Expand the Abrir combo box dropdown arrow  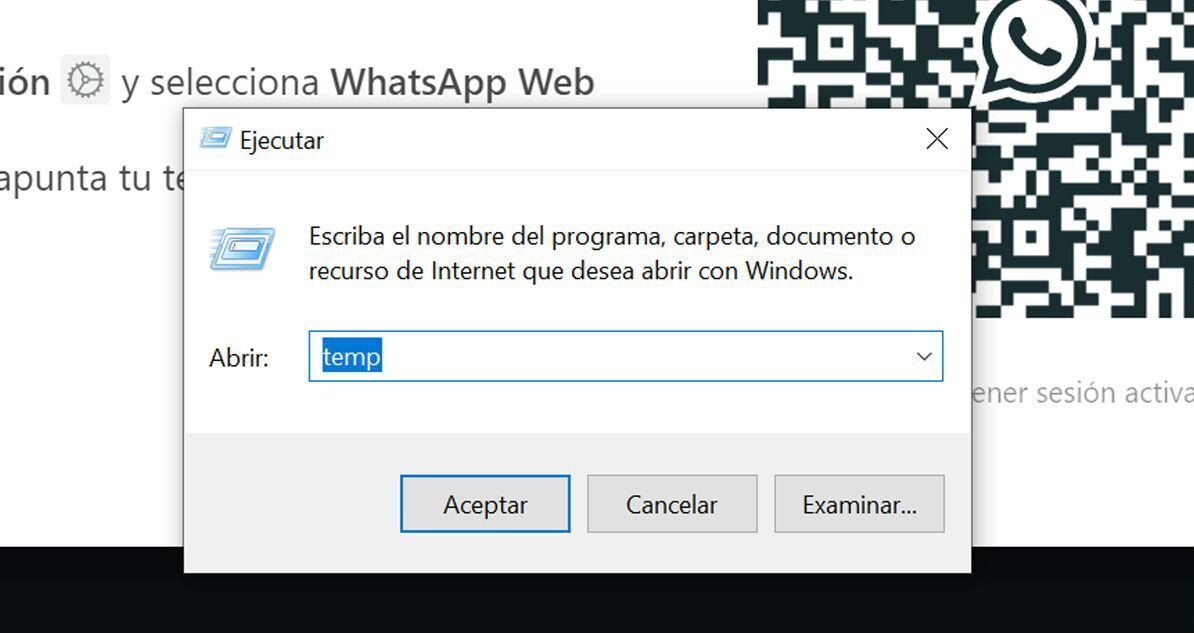tap(924, 356)
